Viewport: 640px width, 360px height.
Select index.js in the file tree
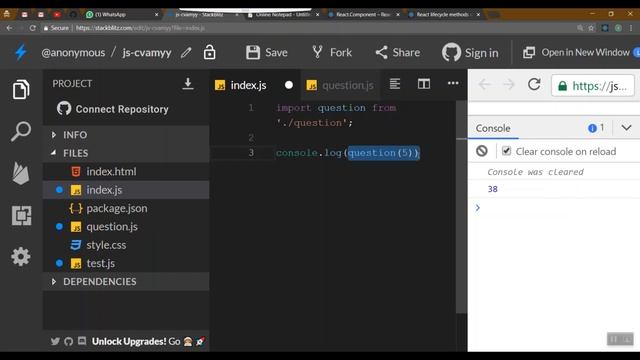(x=126, y=190)
